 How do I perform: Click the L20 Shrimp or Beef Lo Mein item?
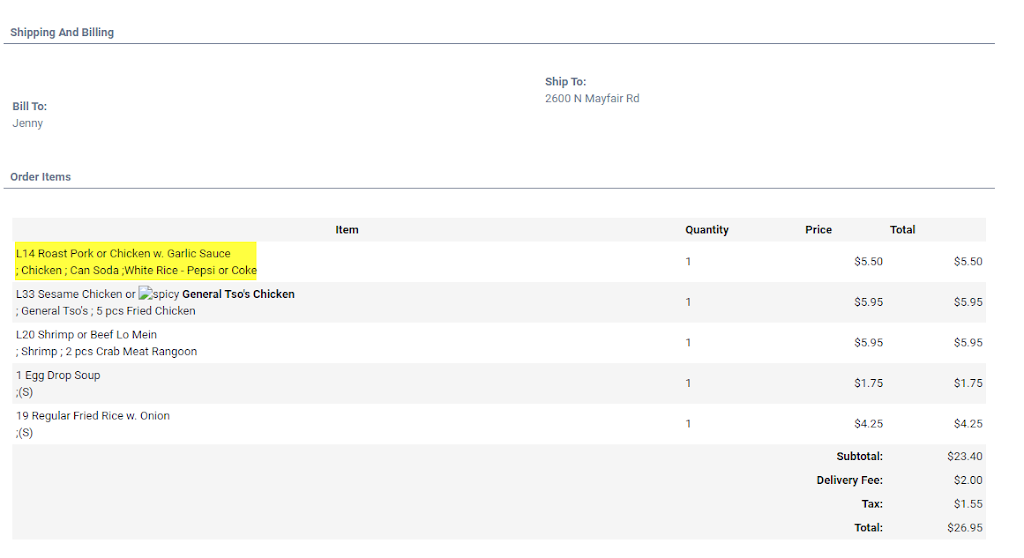point(86,335)
